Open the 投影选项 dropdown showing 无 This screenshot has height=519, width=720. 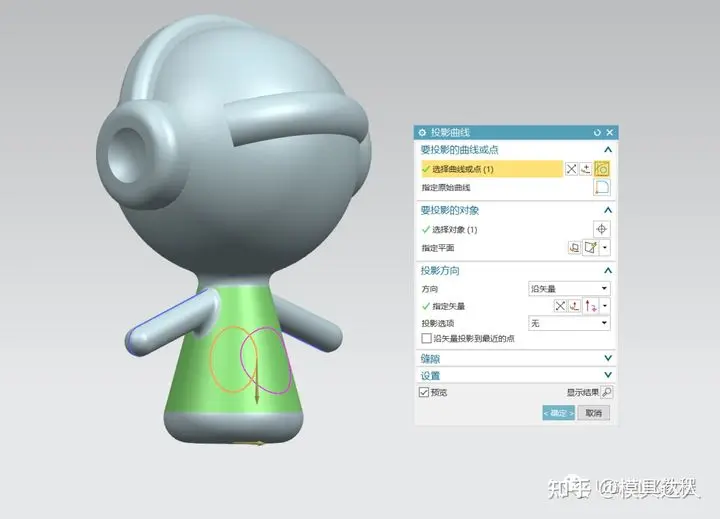pos(569,323)
